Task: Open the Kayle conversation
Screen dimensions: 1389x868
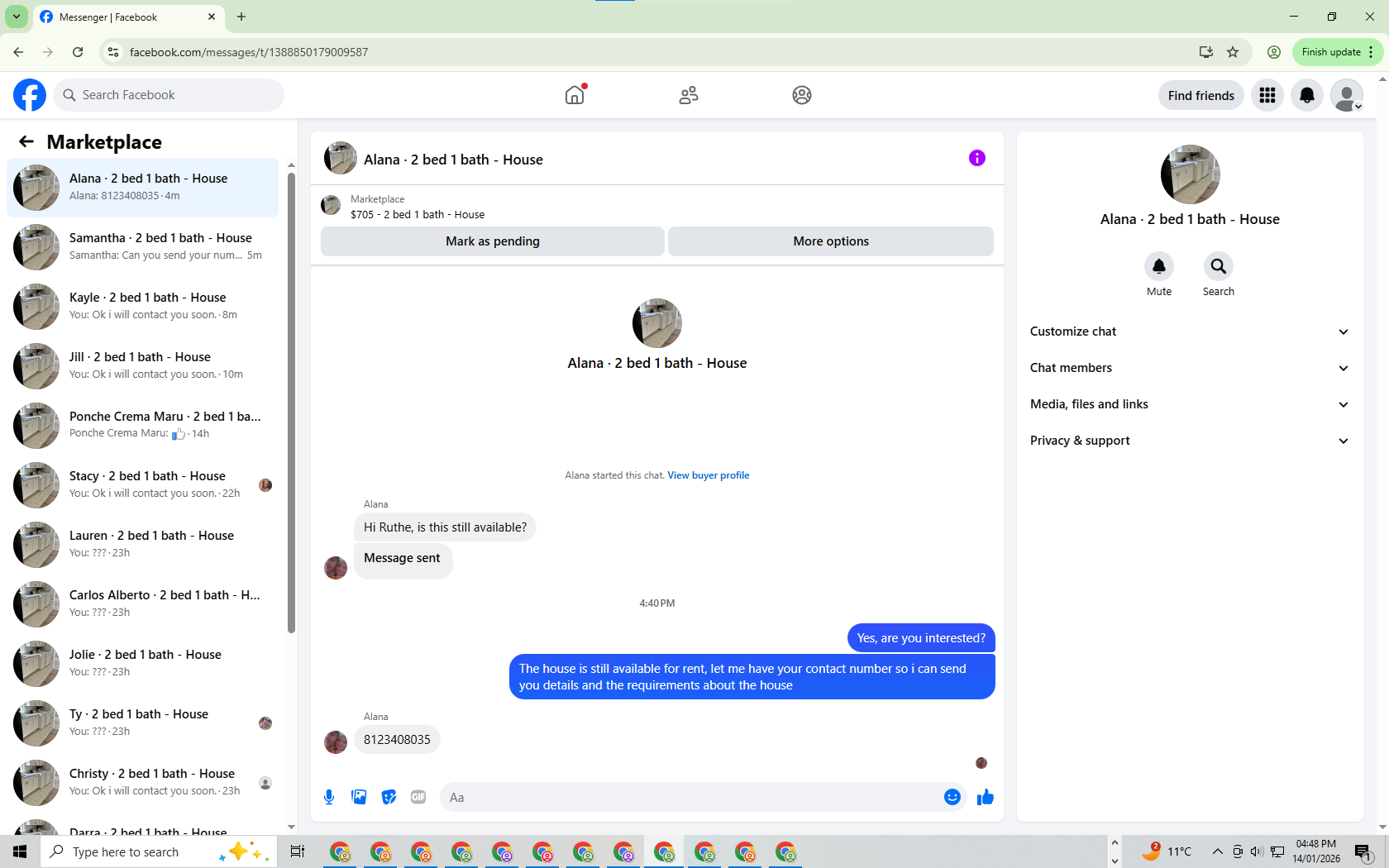Action: pos(143,307)
